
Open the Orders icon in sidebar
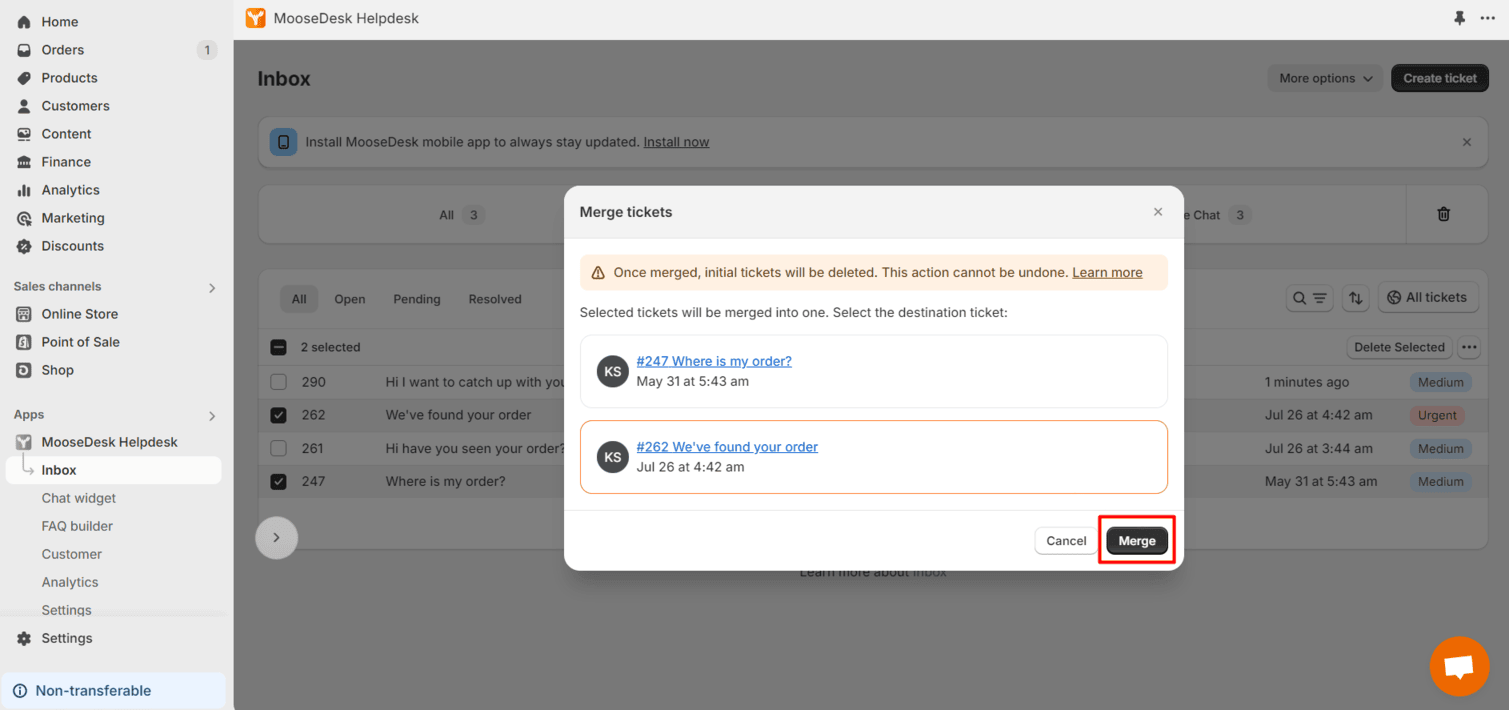pyautogui.click(x=24, y=50)
